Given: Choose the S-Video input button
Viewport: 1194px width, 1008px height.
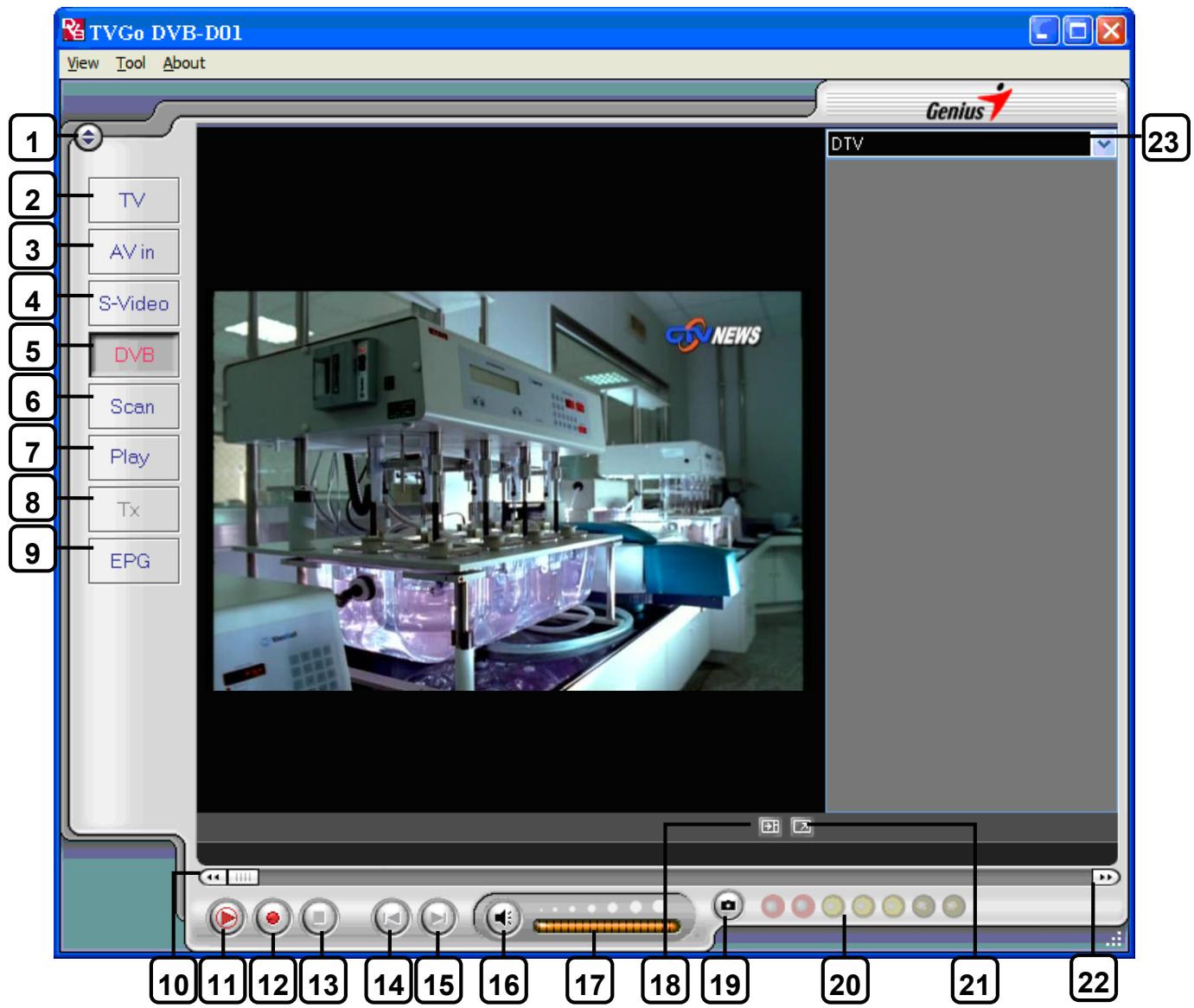Looking at the screenshot, I should pos(134,303).
